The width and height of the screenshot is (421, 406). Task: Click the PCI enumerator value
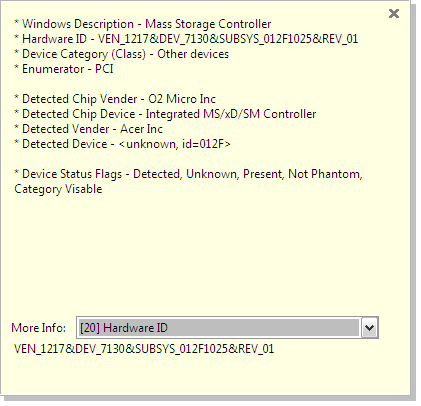click(104, 69)
